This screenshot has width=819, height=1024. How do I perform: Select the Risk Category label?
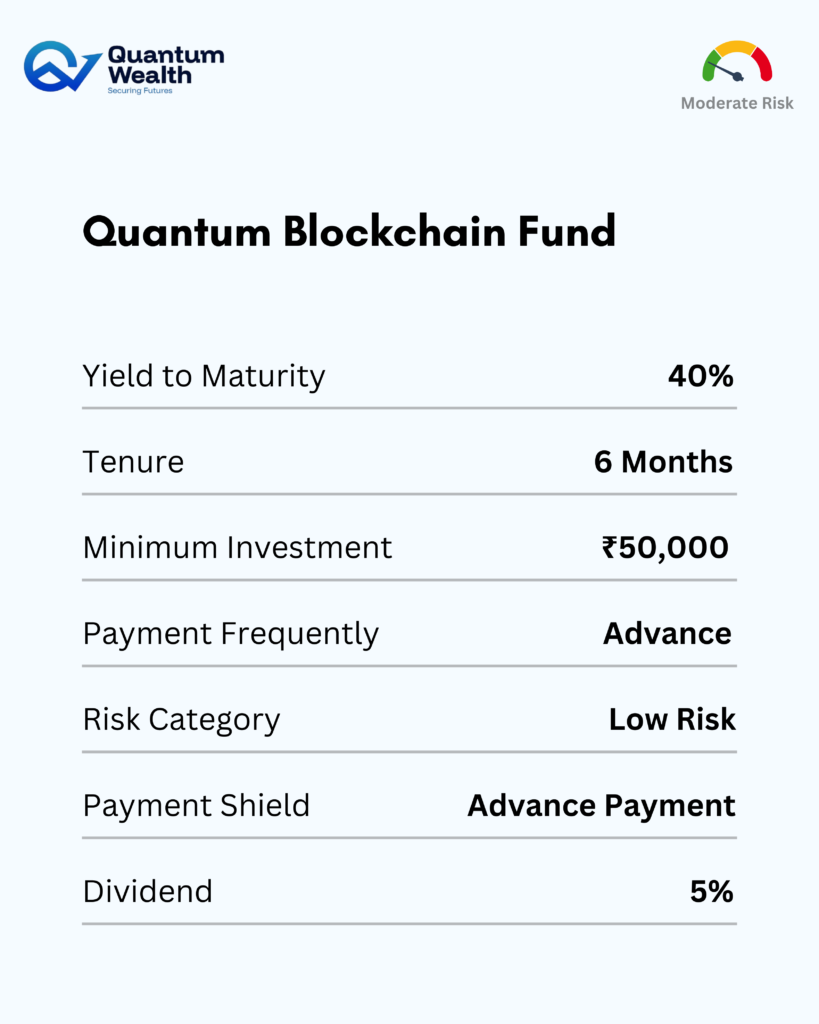(181, 720)
